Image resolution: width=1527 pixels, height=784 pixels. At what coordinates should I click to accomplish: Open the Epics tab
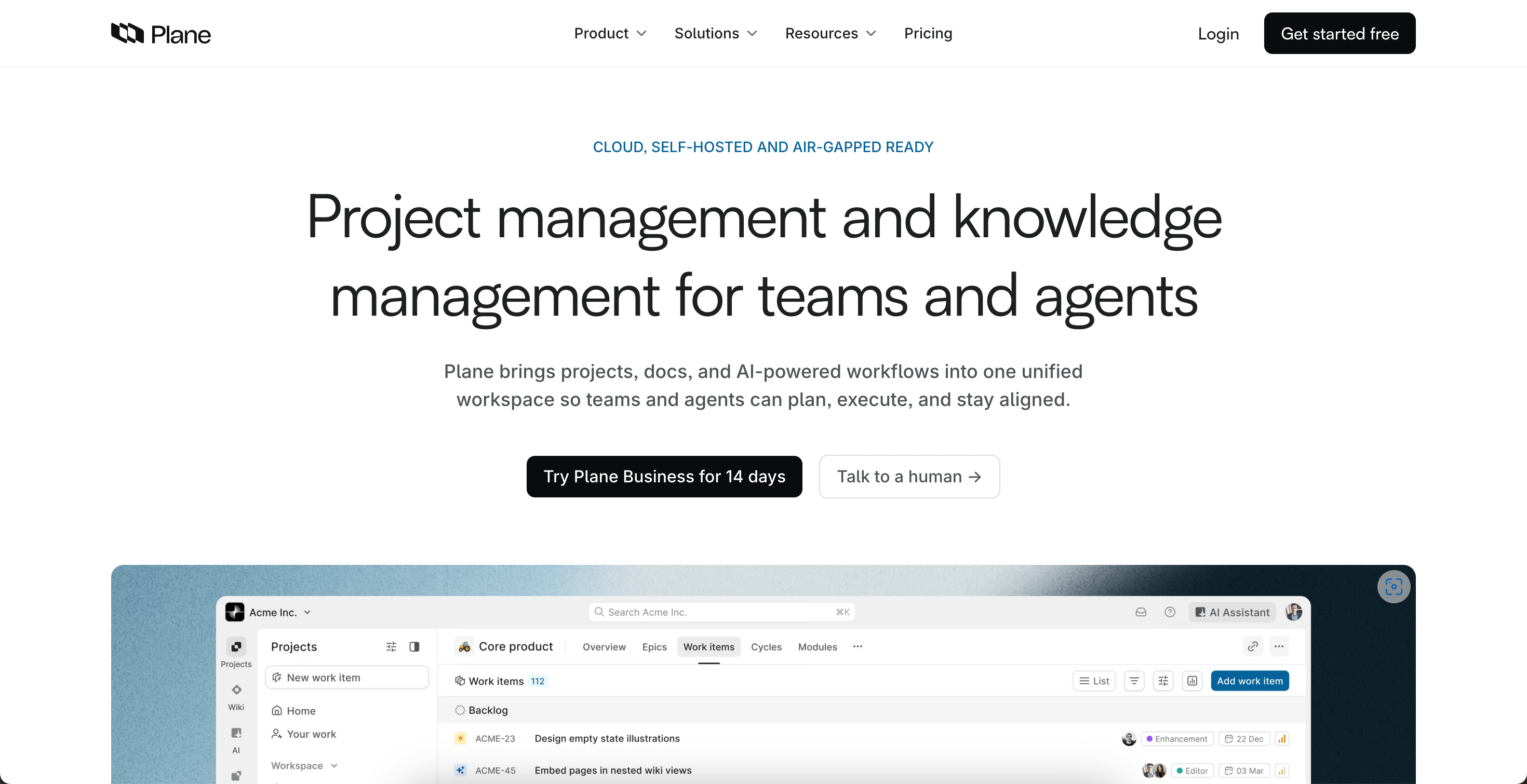654,647
